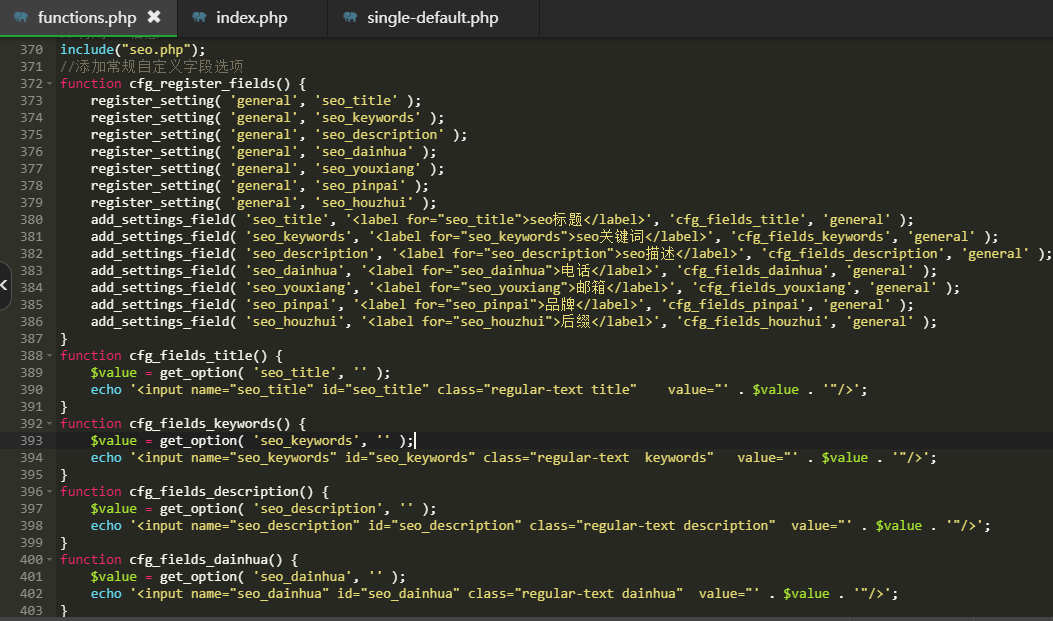Image resolution: width=1053 pixels, height=621 pixels.
Task: Fold the cfg_fields_dainhua function at line 400
Action: point(50,560)
